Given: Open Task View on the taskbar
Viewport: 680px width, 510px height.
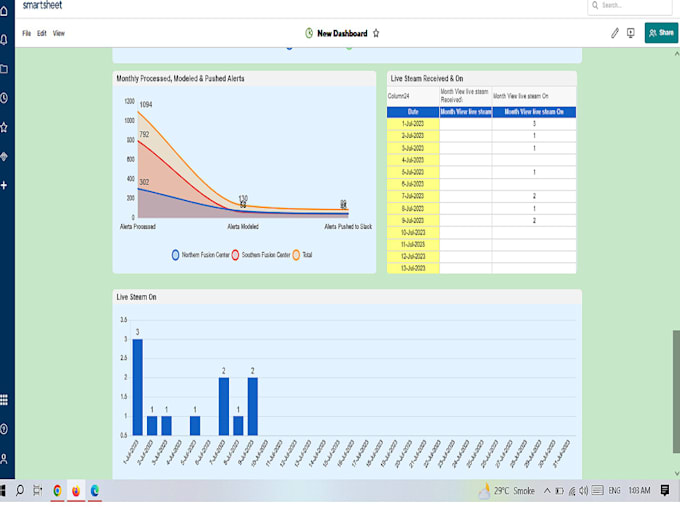Looking at the screenshot, I should [38, 490].
